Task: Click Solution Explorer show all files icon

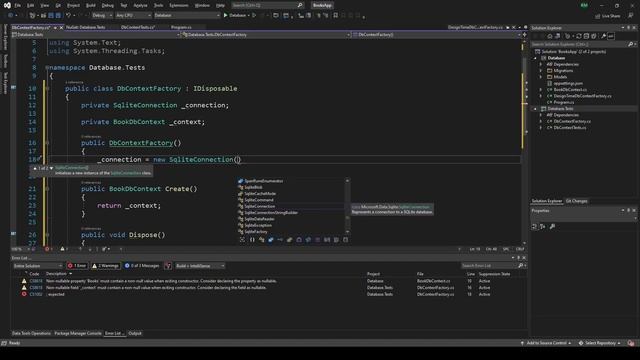Action: point(593,36)
